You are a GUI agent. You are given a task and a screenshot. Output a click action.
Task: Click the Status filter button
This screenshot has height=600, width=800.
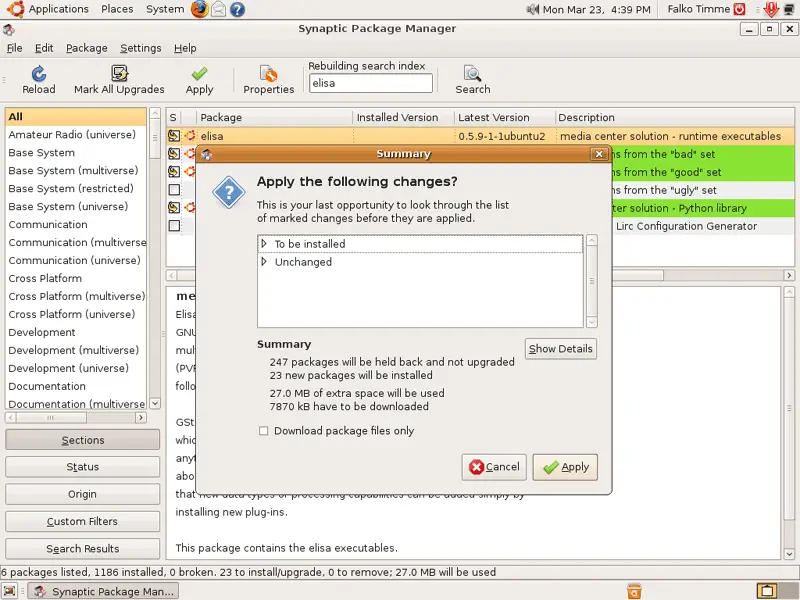[x=82, y=467]
